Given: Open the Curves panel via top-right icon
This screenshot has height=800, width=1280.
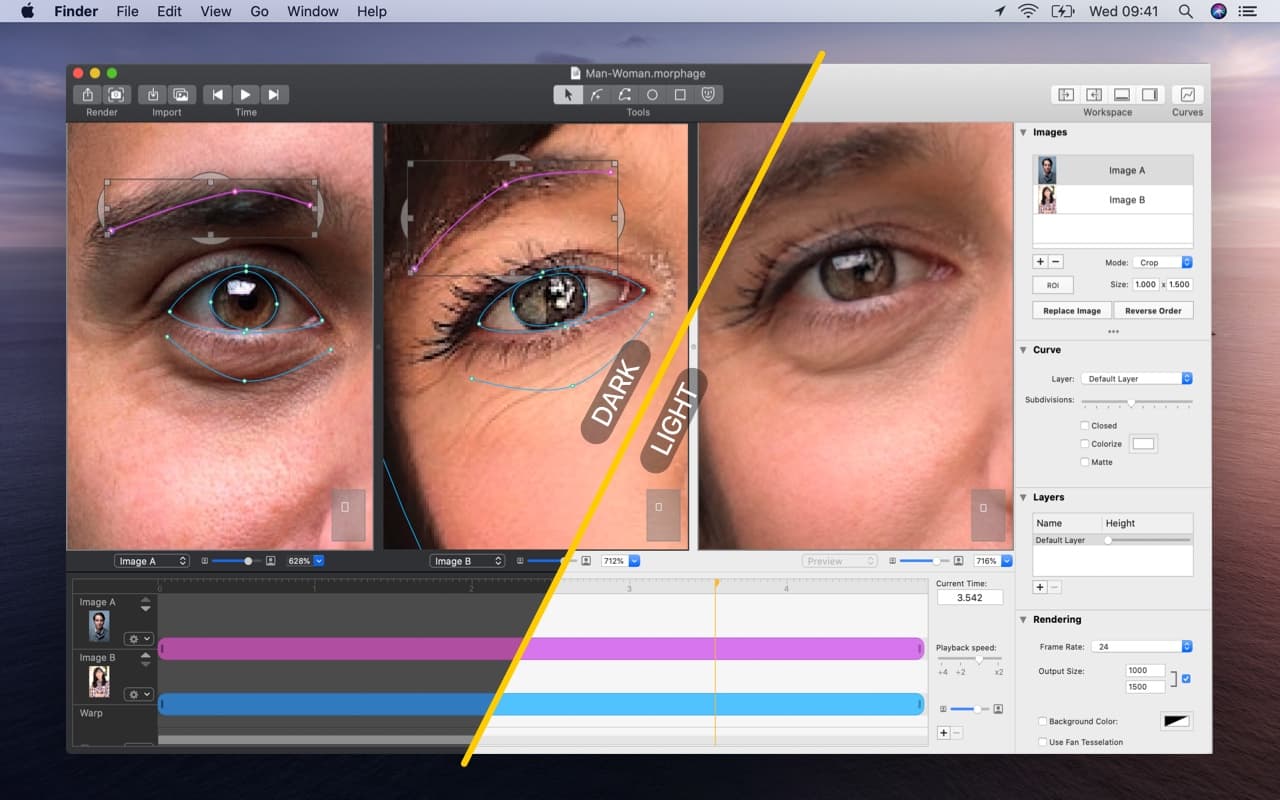Looking at the screenshot, I should tap(1186, 95).
